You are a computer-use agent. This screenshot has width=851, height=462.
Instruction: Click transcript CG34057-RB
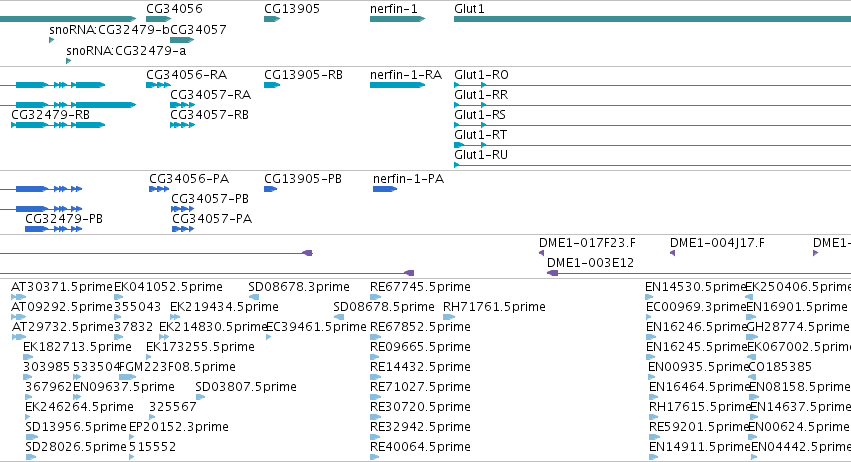(x=209, y=115)
